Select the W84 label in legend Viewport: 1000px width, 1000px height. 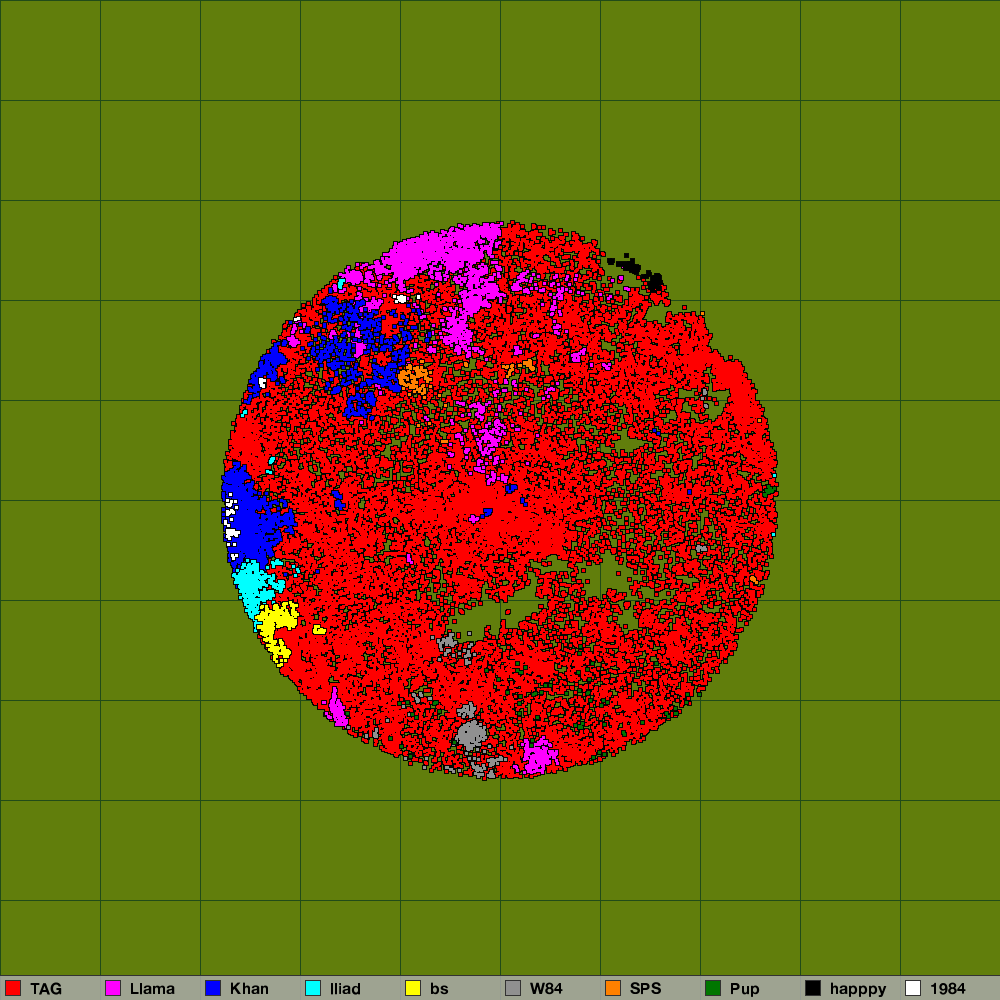(546, 989)
